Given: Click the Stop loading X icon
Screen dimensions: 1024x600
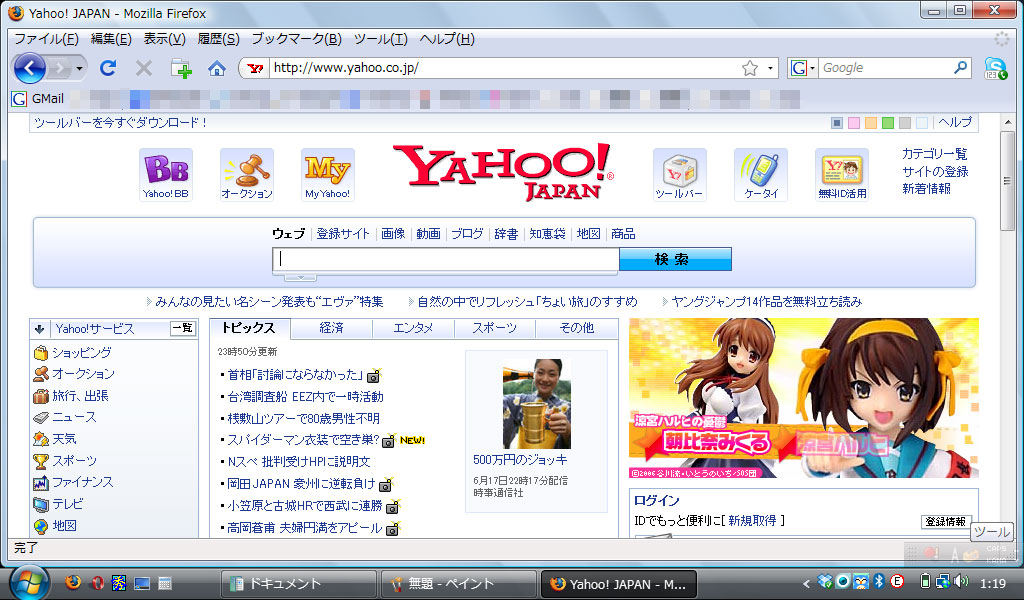Looking at the screenshot, I should click(x=144, y=68).
